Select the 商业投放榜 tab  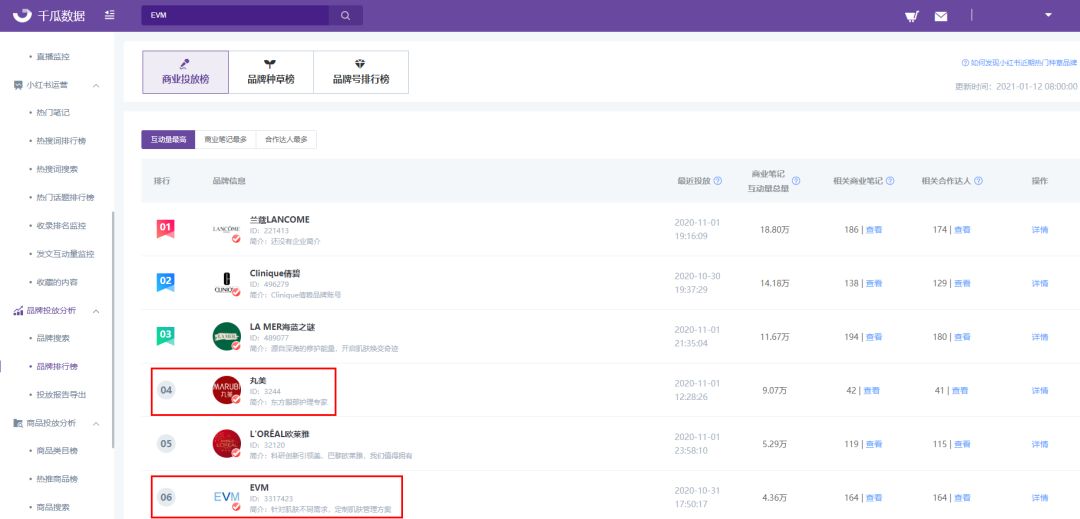185,72
